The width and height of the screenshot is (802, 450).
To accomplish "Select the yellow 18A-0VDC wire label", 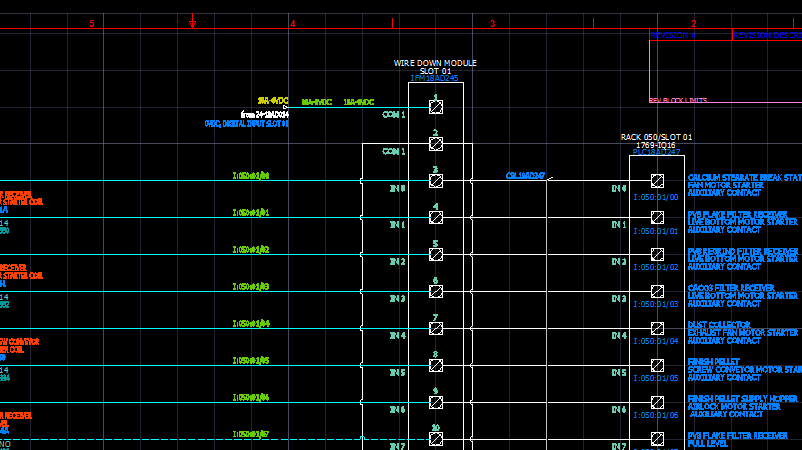I will tap(273, 101).
